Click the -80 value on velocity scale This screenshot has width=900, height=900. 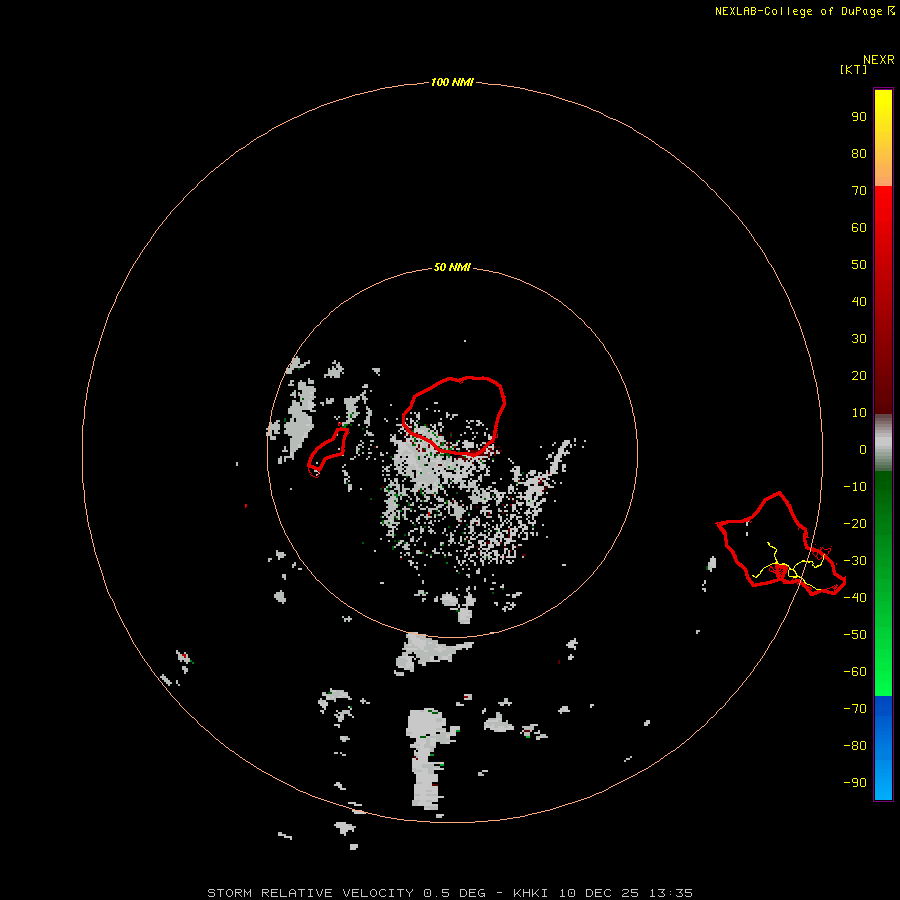(x=855, y=746)
